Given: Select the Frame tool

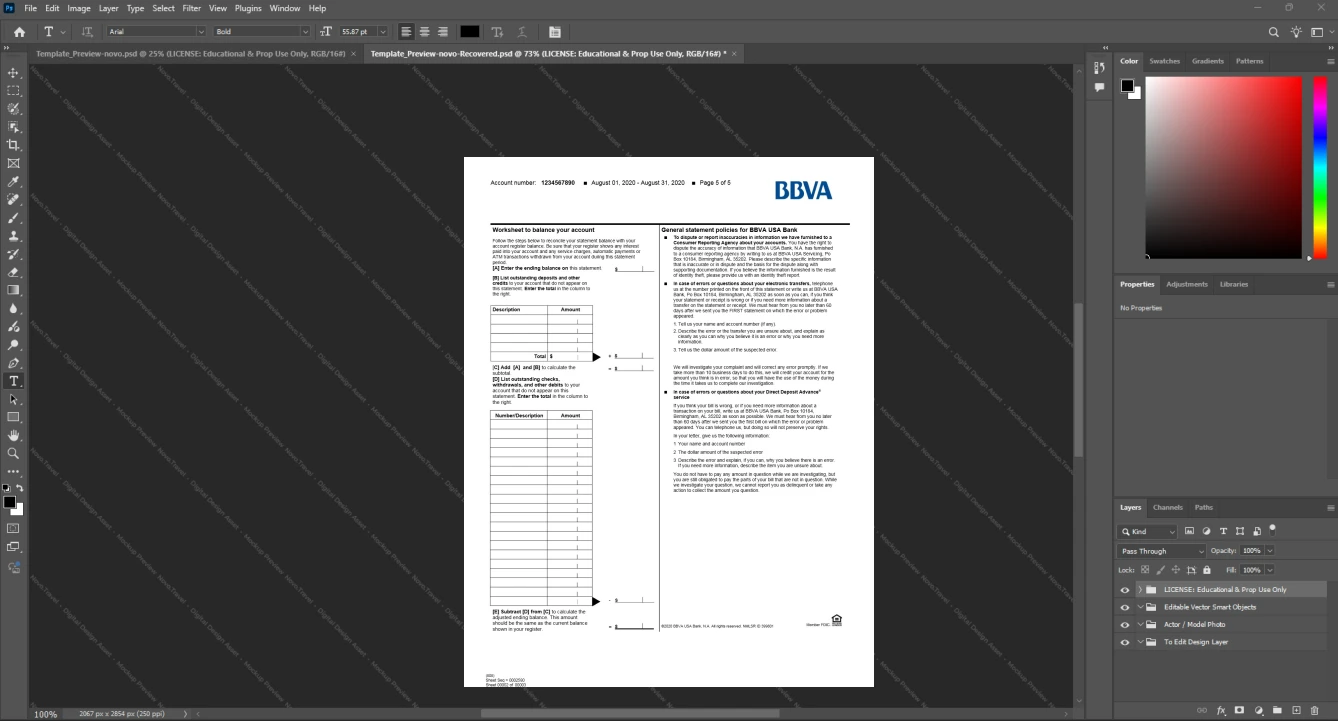Looking at the screenshot, I should point(14,163).
